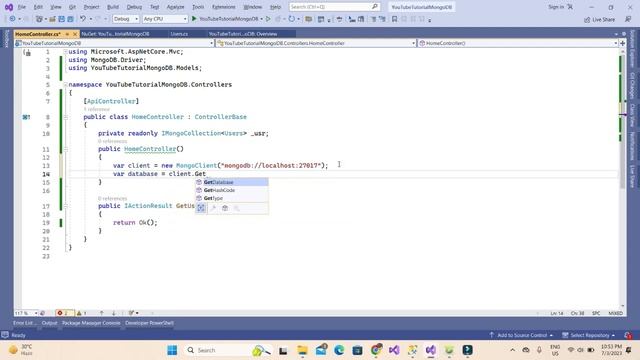Click the implementation glyph on line 8

coord(26,117)
